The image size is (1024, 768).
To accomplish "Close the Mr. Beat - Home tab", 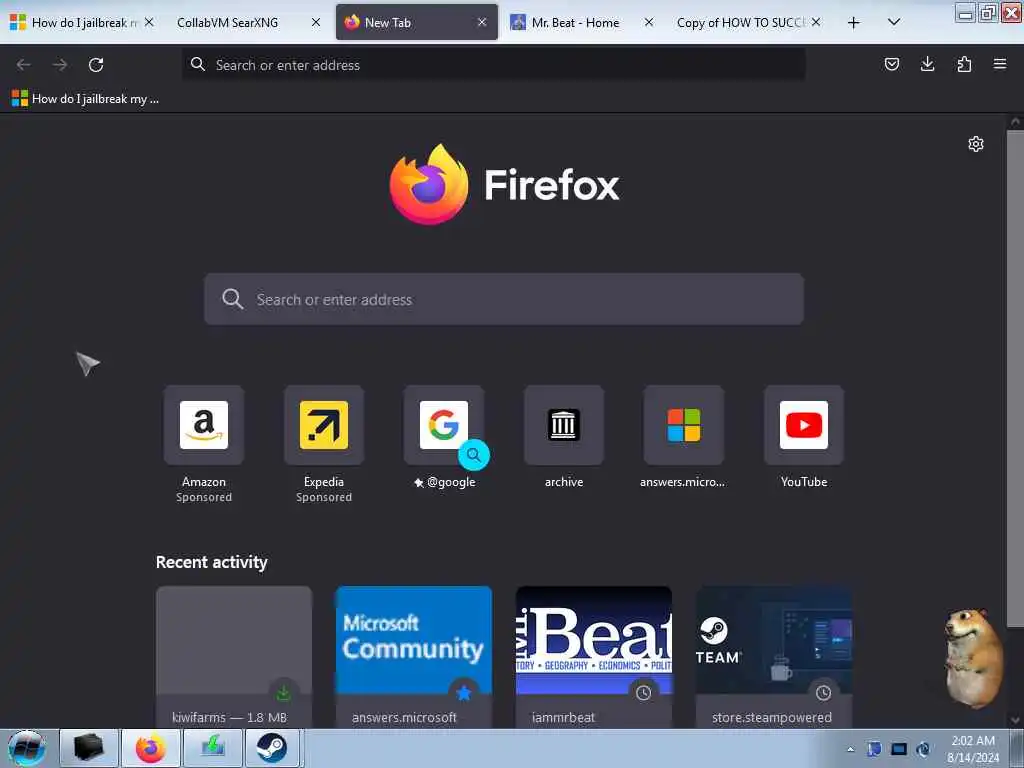I will pos(648,22).
